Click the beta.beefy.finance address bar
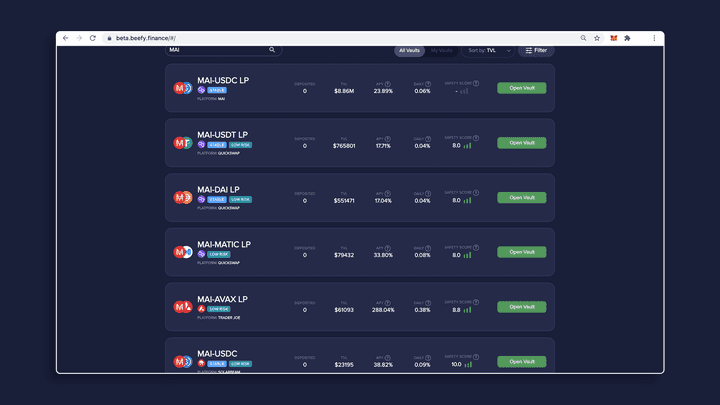The height and width of the screenshot is (405, 720). coord(300,38)
